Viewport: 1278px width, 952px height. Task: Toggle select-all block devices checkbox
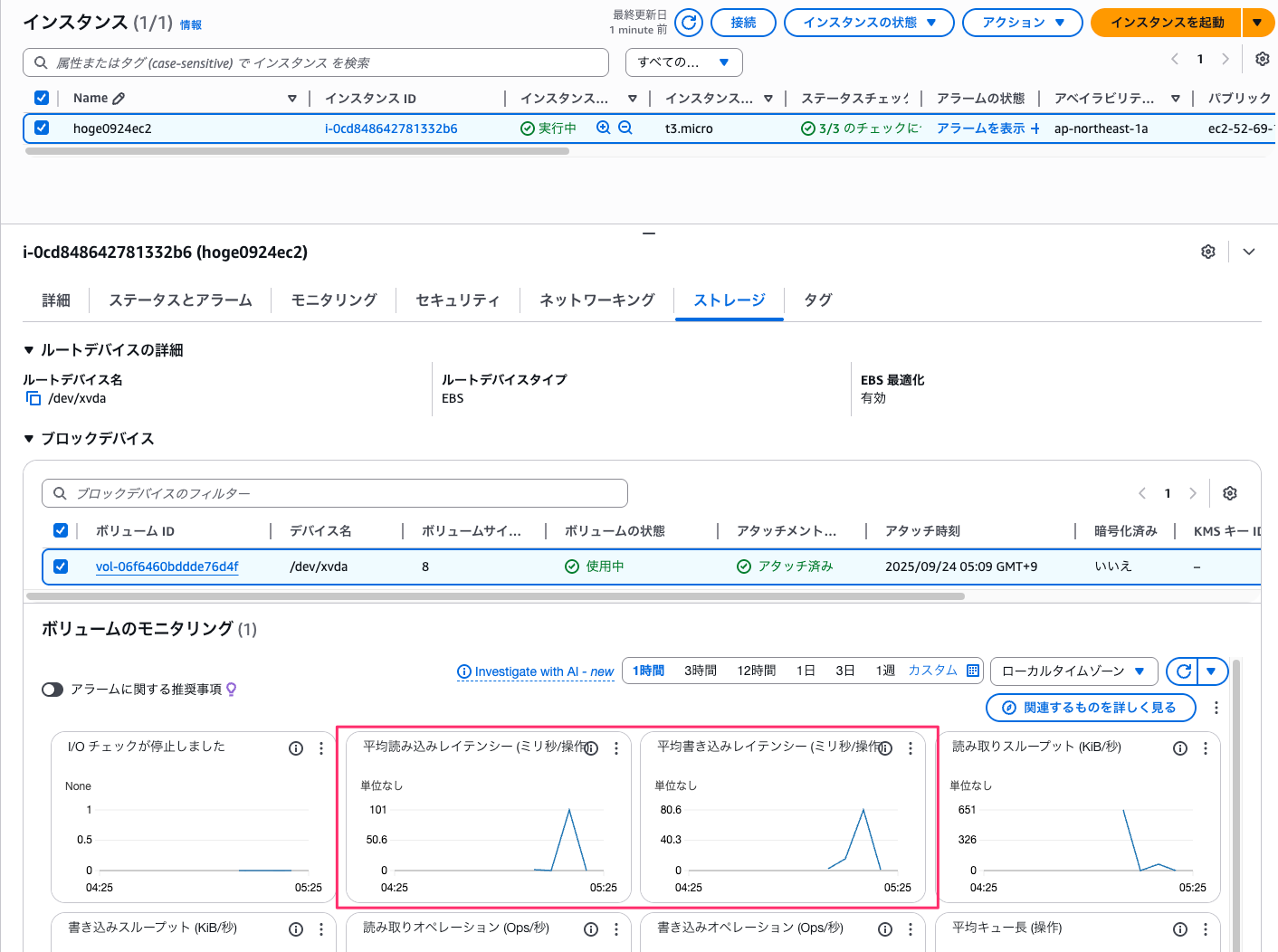point(61,530)
